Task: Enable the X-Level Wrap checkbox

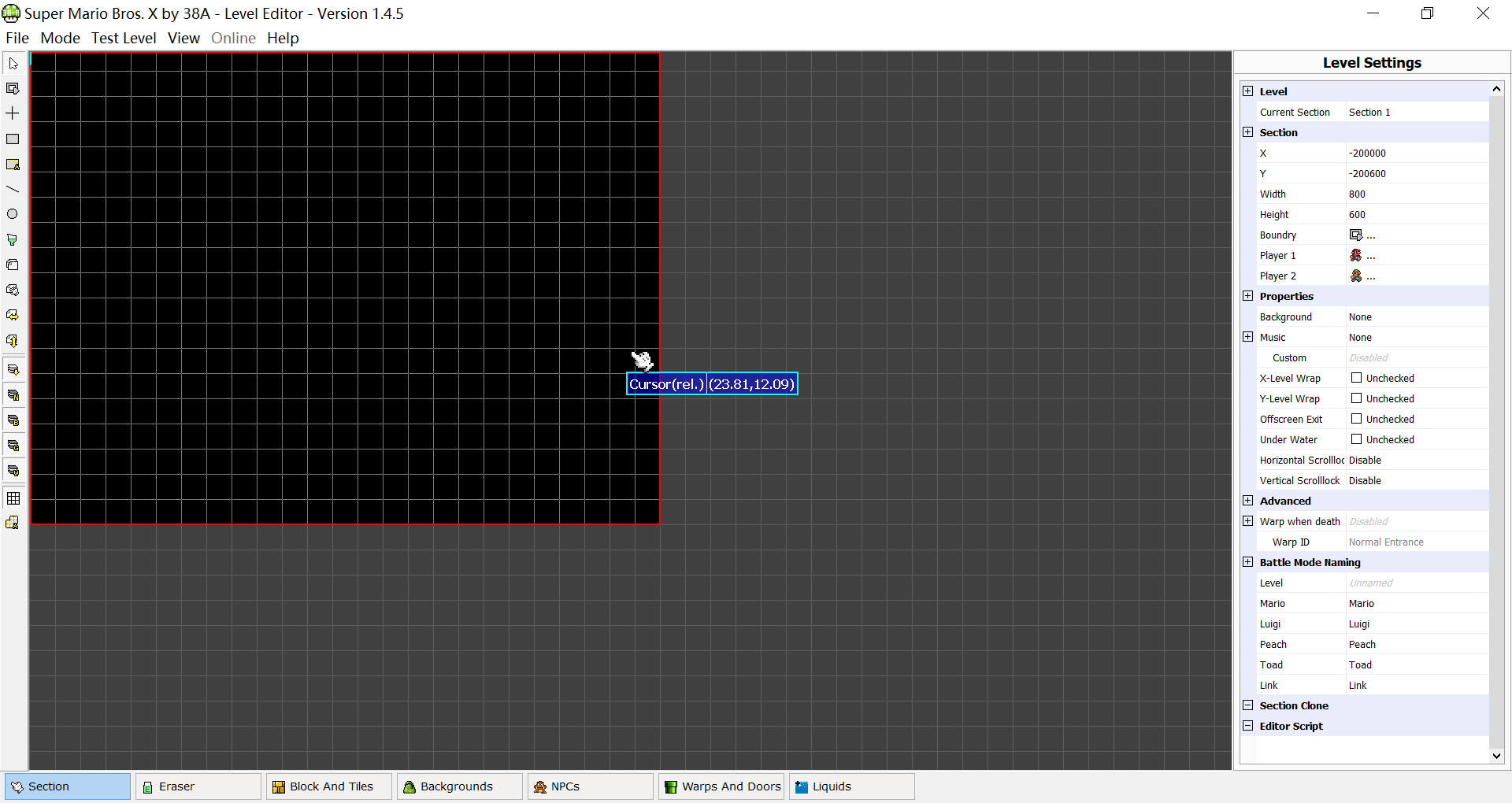Action: 1357,378
